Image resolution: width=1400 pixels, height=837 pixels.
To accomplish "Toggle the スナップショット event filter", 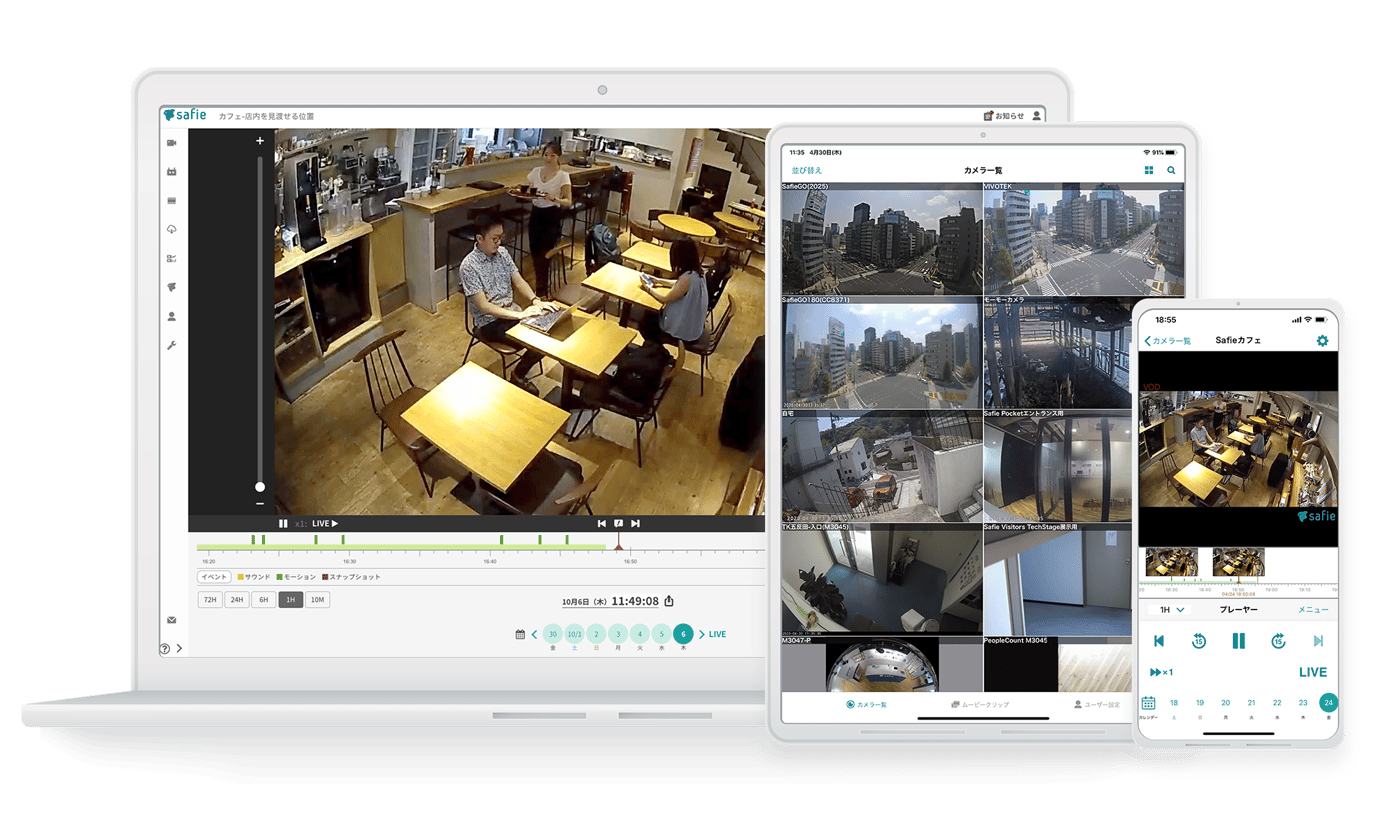I will (351, 577).
